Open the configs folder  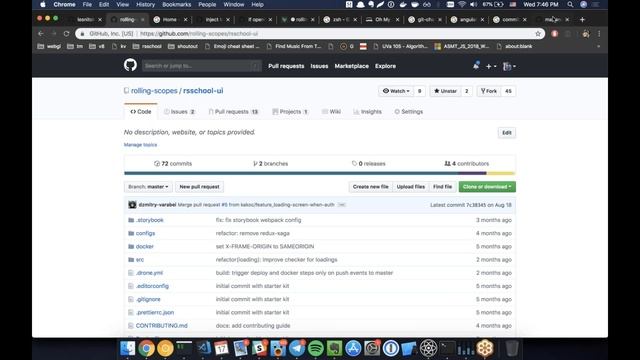145,233
